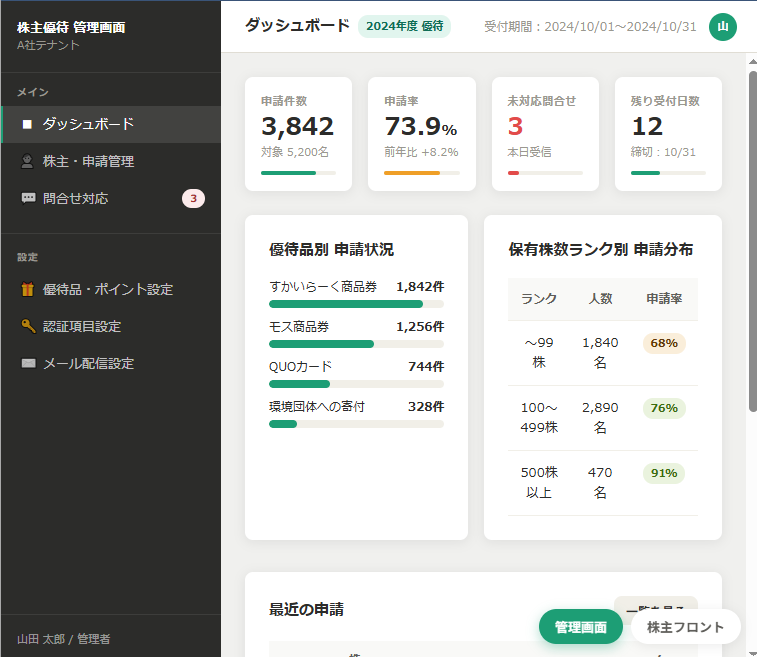757x657 pixels.
Task: Click the 受付期間 date range text
Action: click(x=590, y=27)
